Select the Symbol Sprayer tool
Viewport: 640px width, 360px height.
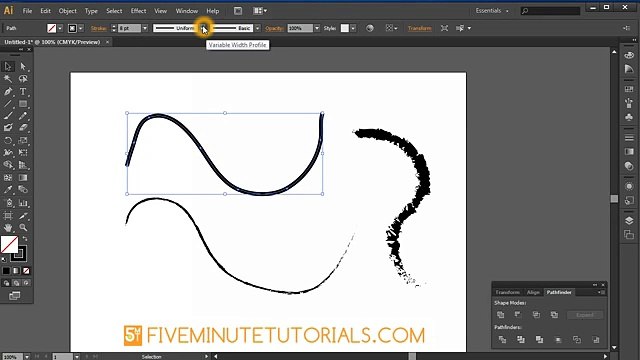(8, 203)
